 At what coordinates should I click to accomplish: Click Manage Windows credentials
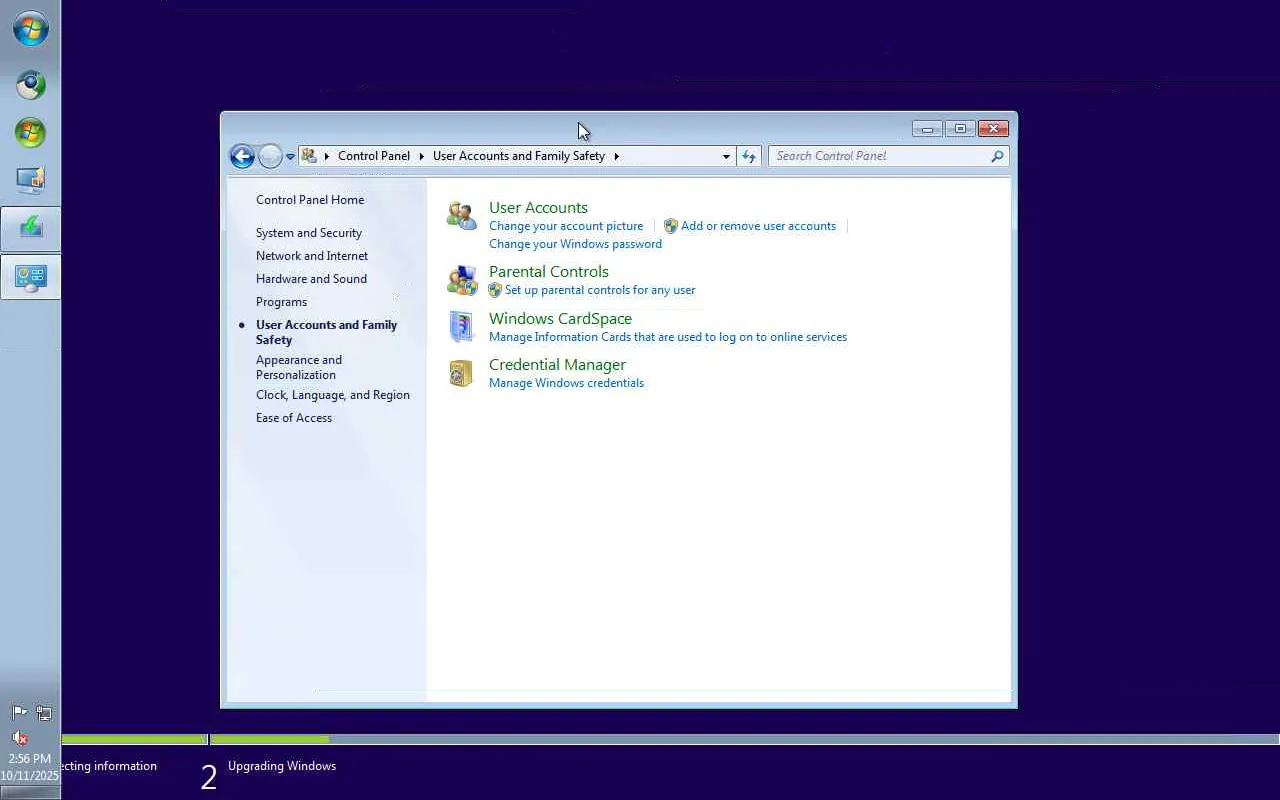(x=566, y=383)
